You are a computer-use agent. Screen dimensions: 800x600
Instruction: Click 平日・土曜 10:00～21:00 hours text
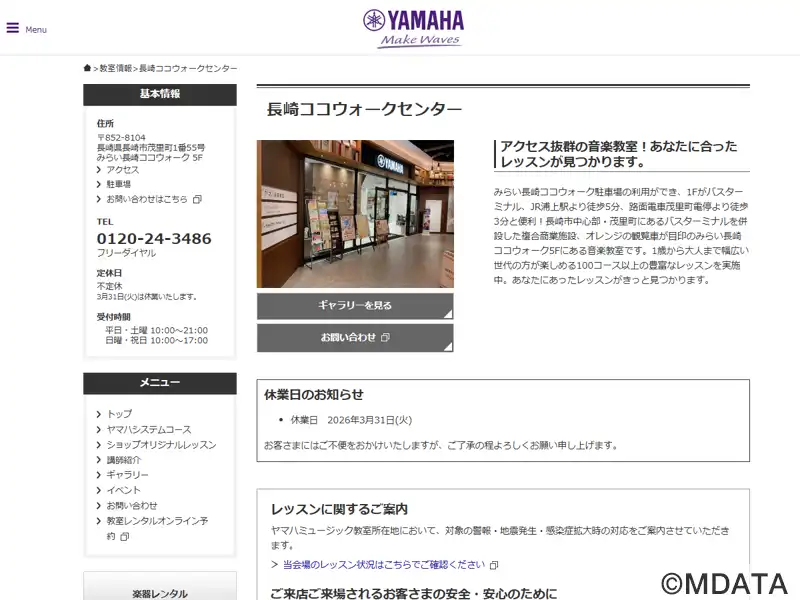click(x=157, y=330)
